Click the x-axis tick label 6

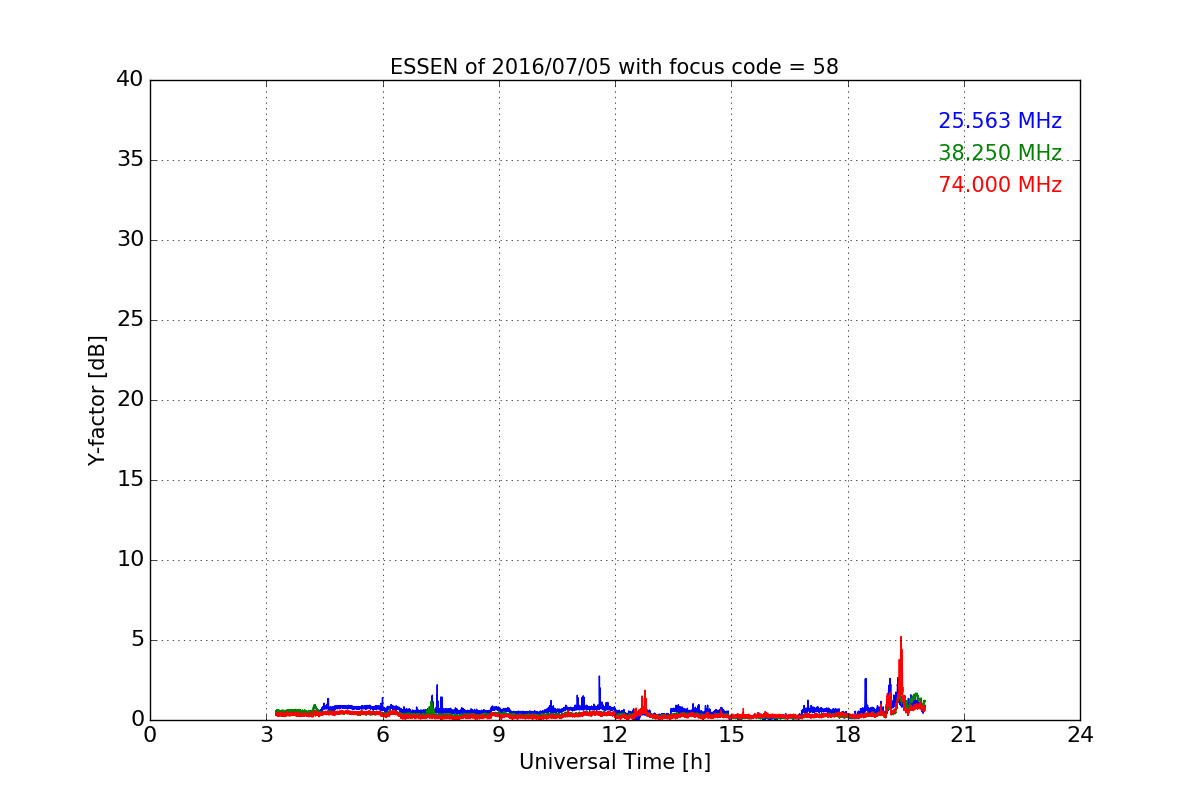[x=382, y=735]
